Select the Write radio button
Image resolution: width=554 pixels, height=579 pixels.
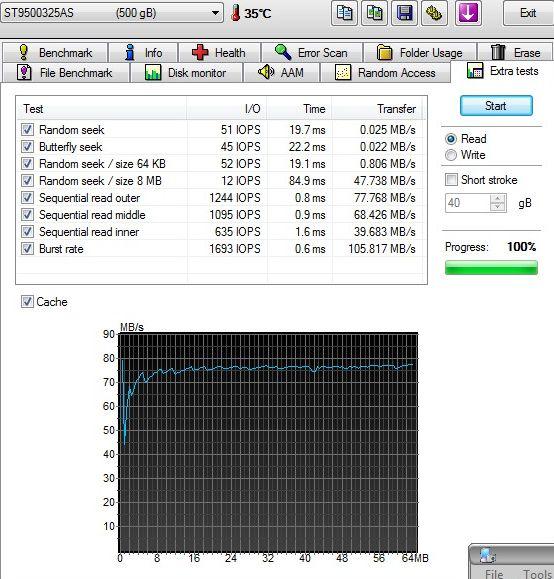(451, 155)
